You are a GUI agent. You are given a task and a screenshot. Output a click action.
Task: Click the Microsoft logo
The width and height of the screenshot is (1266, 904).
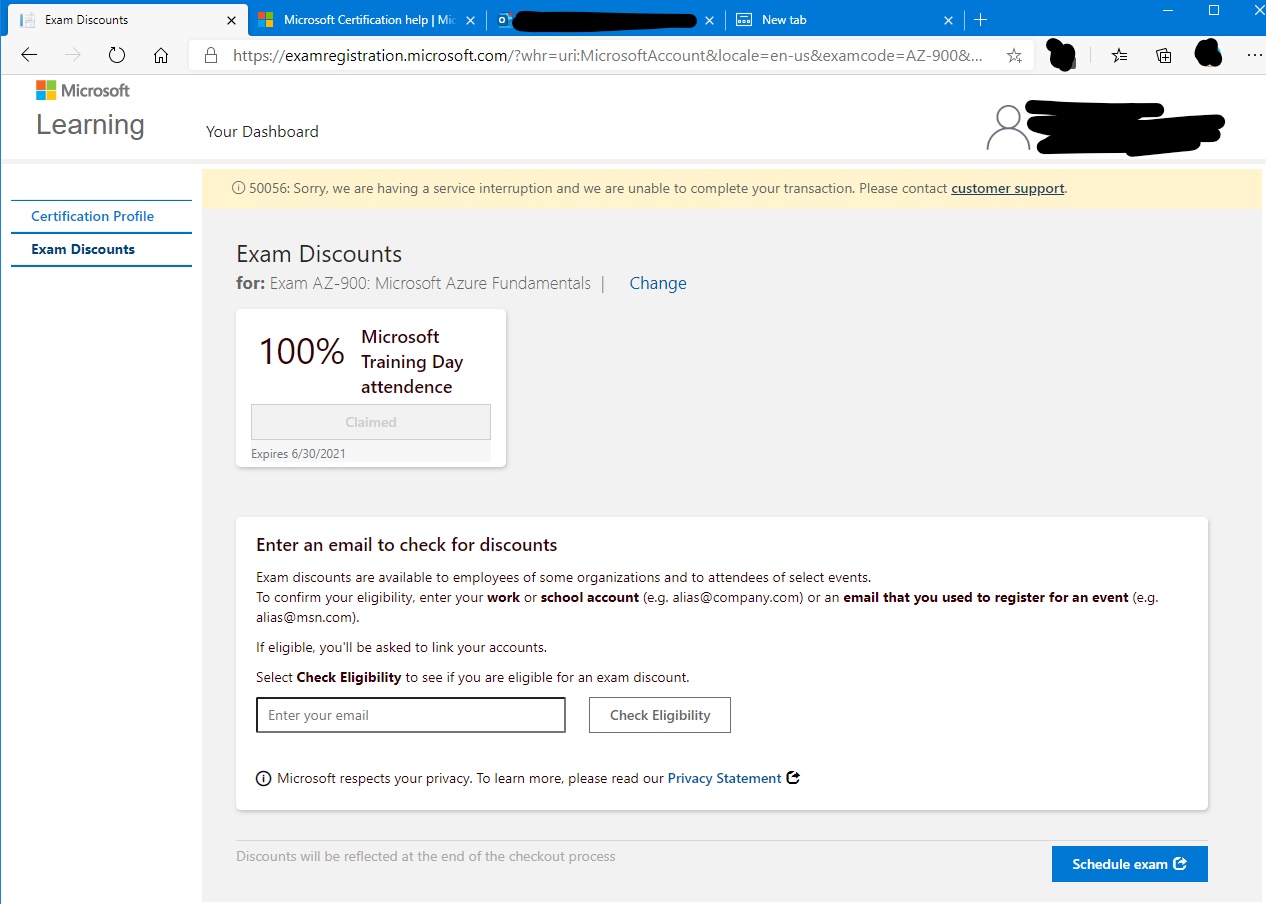tap(83, 90)
